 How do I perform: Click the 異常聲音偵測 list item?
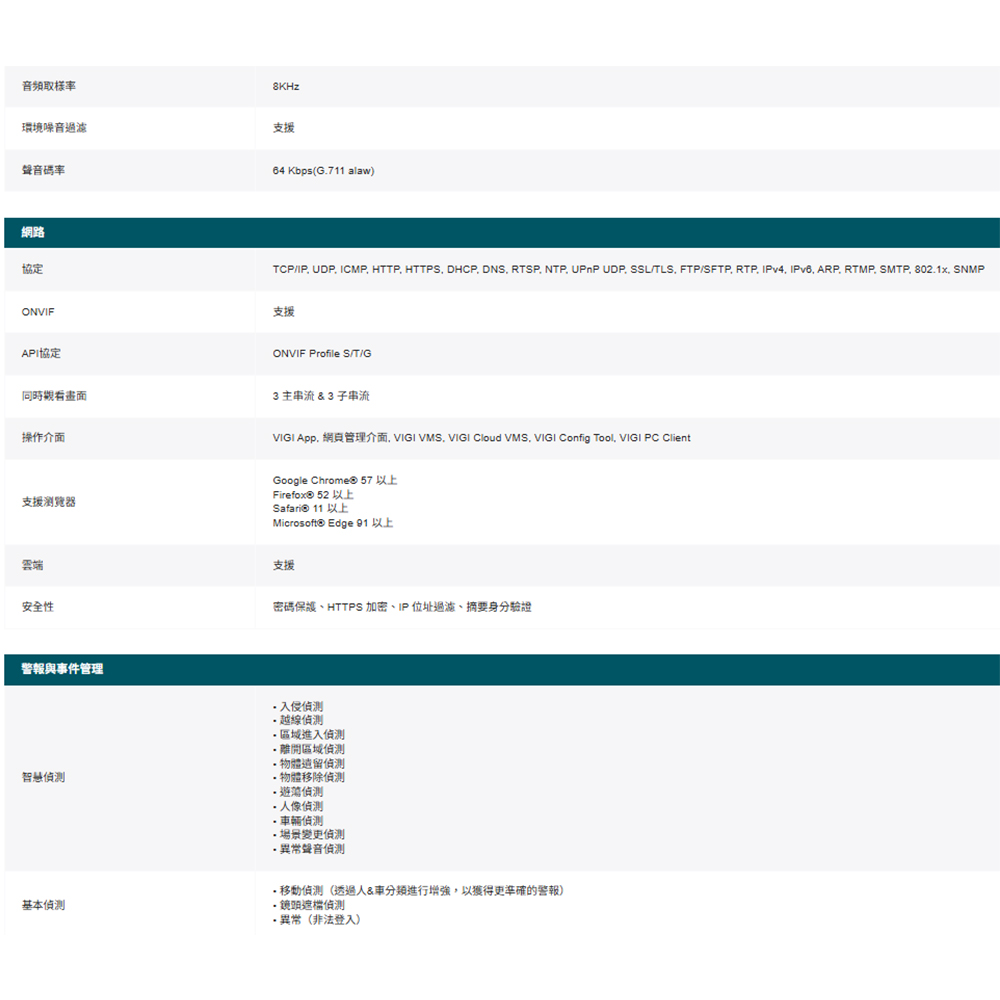311,849
